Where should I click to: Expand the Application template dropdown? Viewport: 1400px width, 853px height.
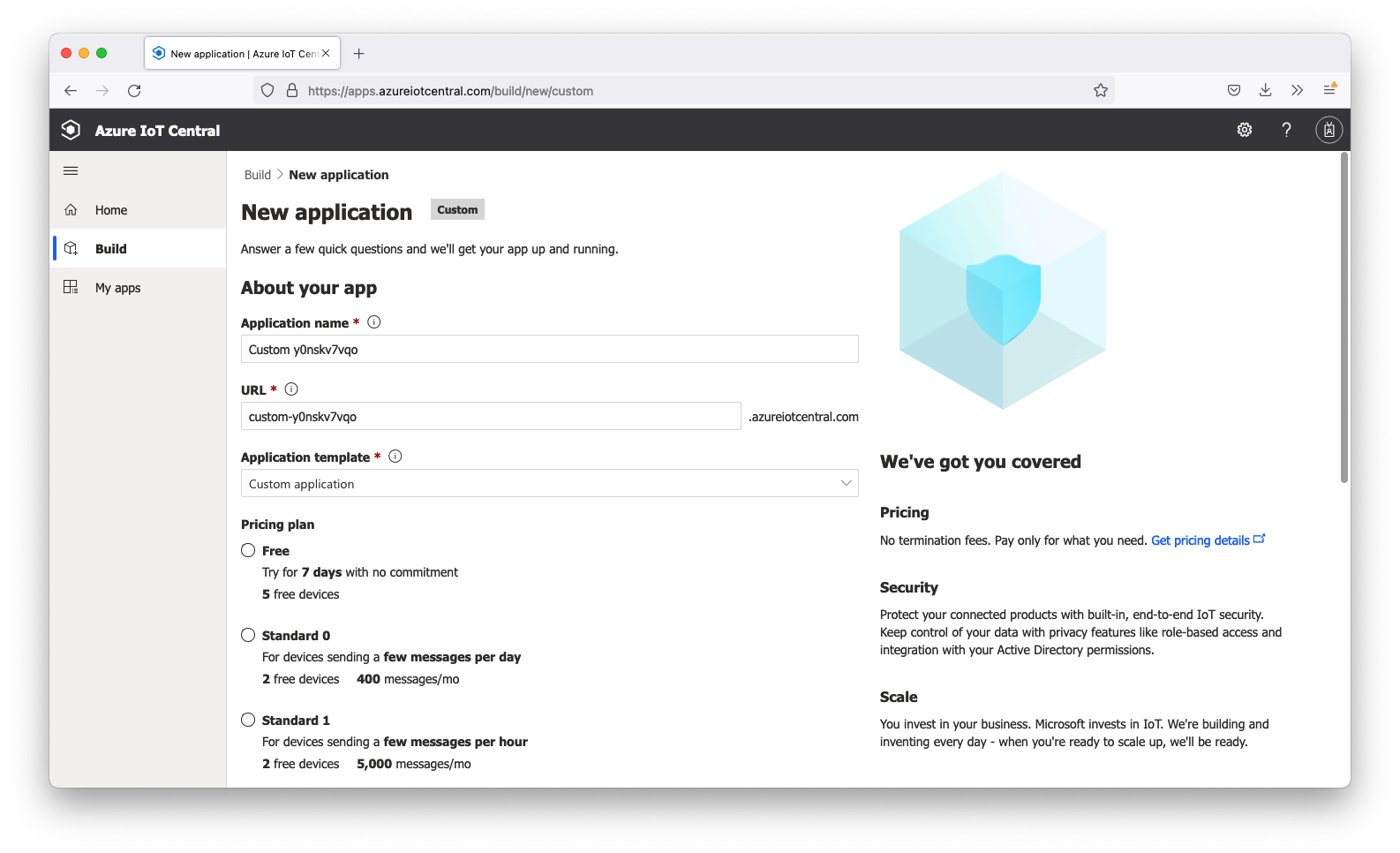(549, 483)
